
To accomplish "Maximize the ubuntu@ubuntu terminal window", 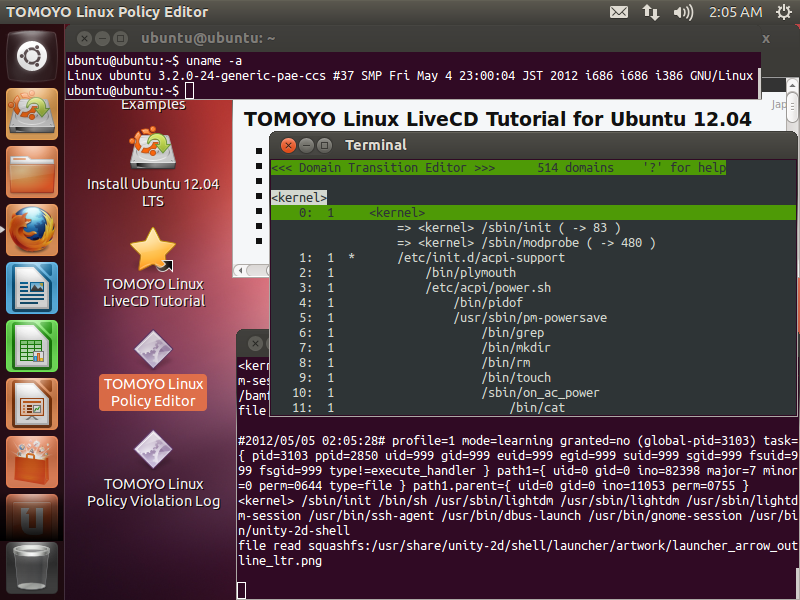I will (x=120, y=38).
